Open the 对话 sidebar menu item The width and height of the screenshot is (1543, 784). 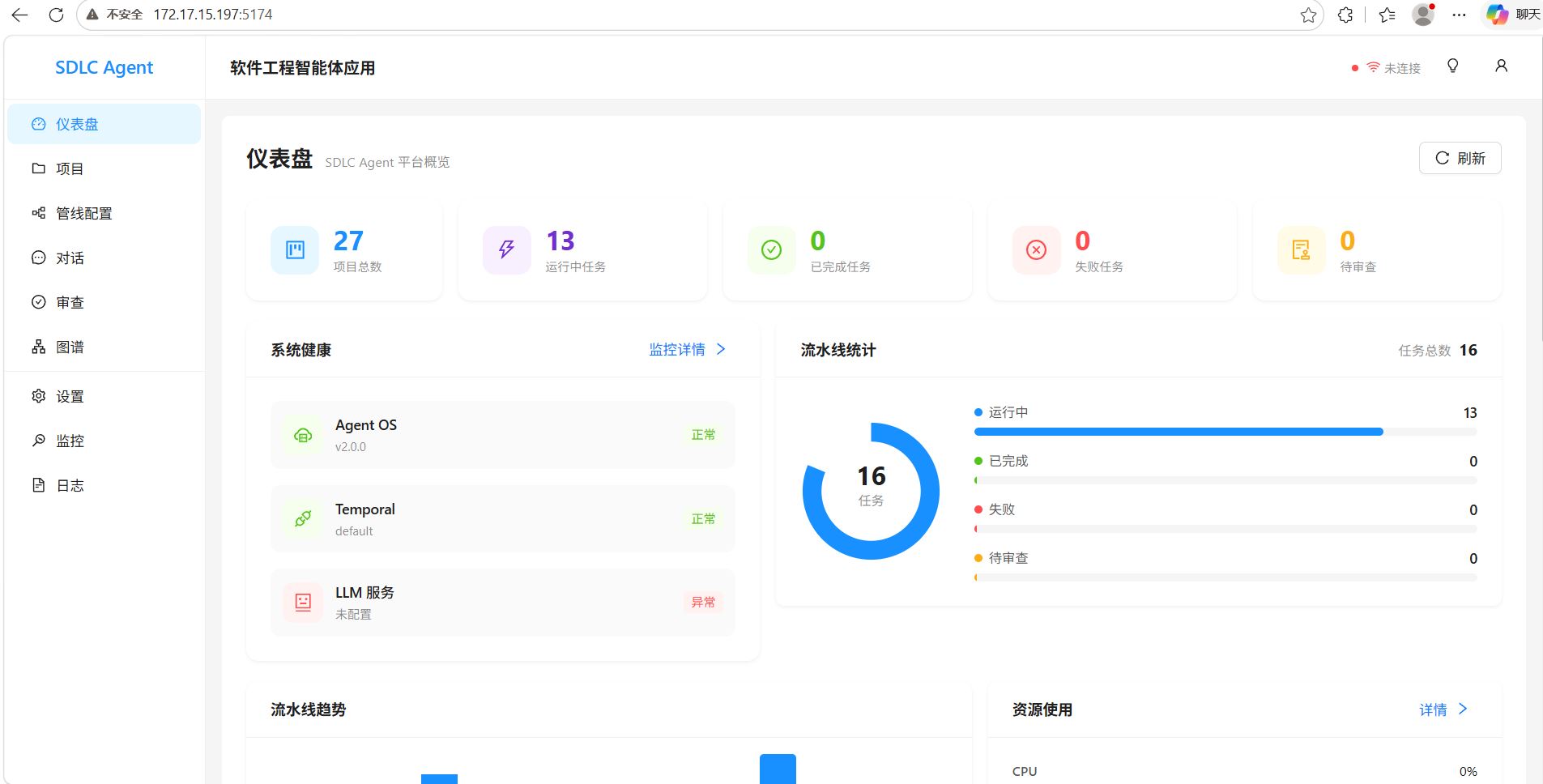click(x=104, y=258)
